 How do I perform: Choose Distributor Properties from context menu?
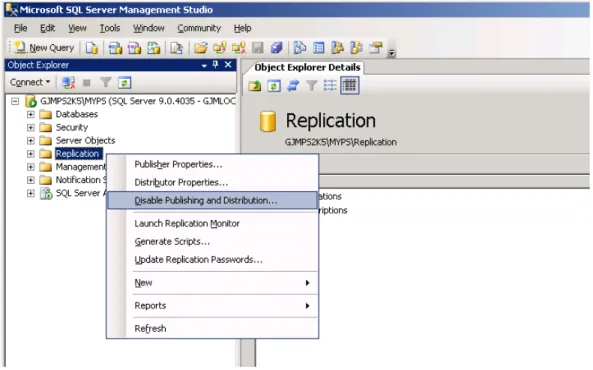(213, 182)
